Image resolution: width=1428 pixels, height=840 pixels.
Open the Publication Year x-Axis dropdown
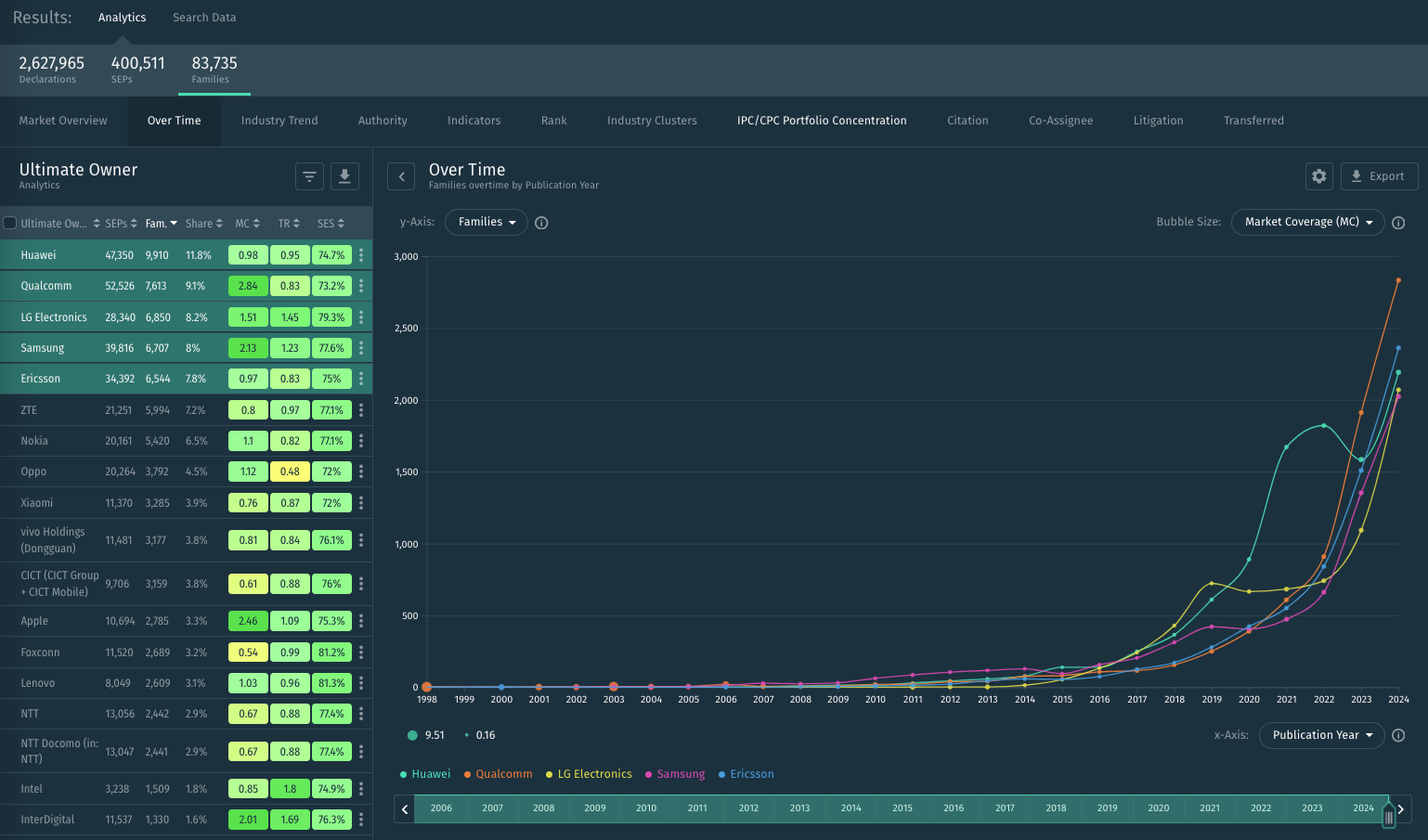tap(1322, 735)
